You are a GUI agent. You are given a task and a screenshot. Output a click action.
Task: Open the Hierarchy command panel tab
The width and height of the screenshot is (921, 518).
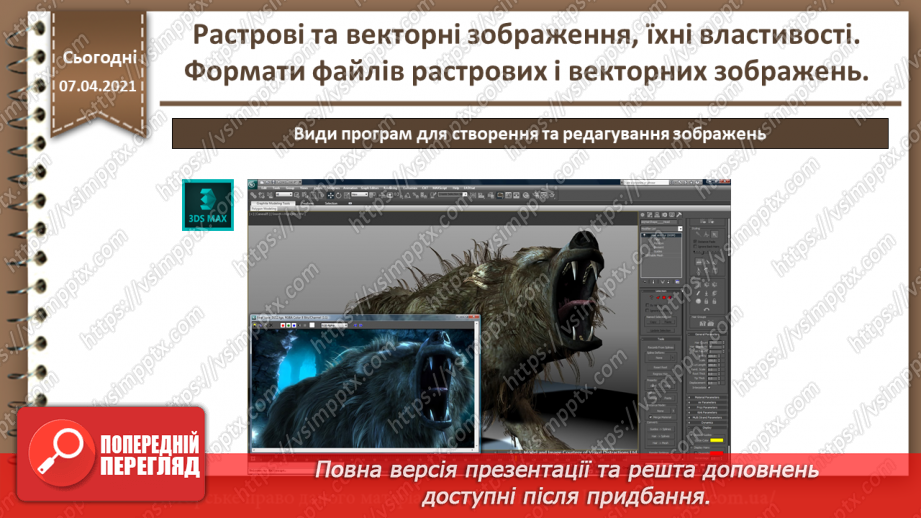click(657, 214)
